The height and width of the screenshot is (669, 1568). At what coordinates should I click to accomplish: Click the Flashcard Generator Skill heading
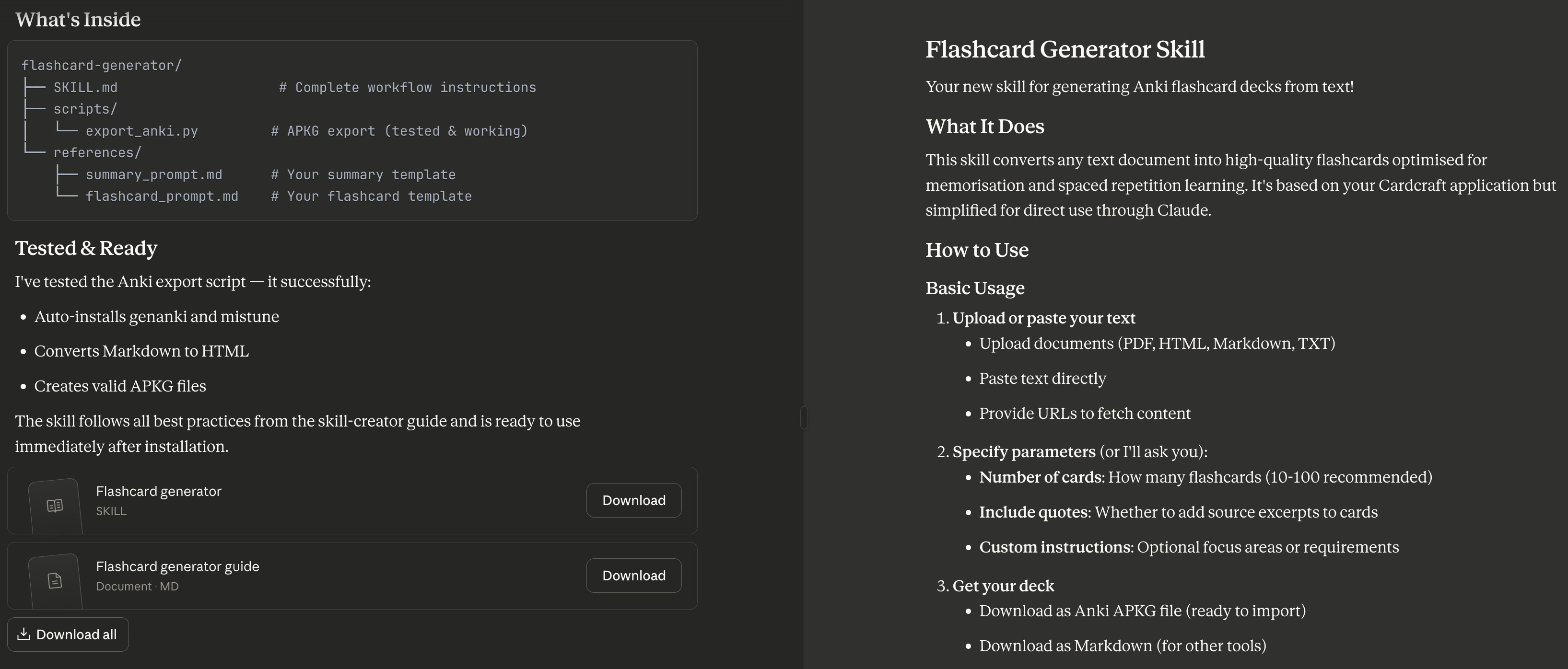pyautogui.click(x=1065, y=49)
